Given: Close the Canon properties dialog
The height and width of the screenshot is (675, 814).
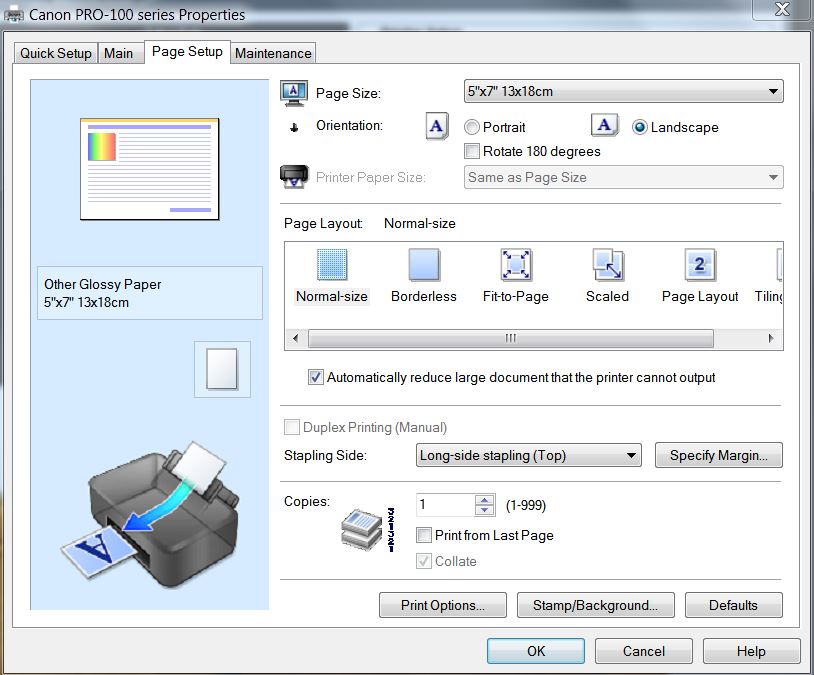Looking at the screenshot, I should click(x=782, y=9).
